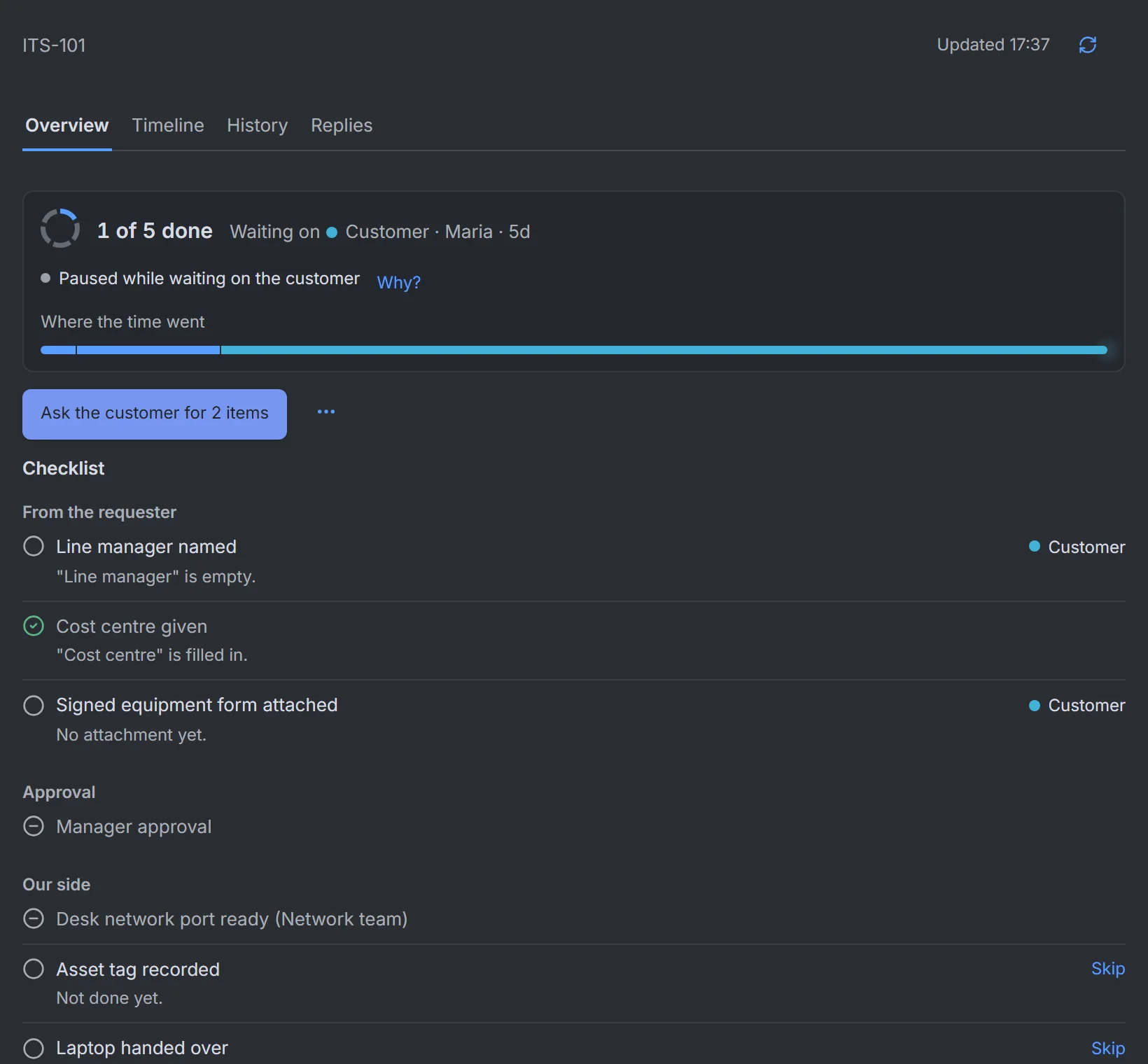Click the blocked icon beside Manager approval
The width and height of the screenshot is (1148, 1064).
[34, 826]
